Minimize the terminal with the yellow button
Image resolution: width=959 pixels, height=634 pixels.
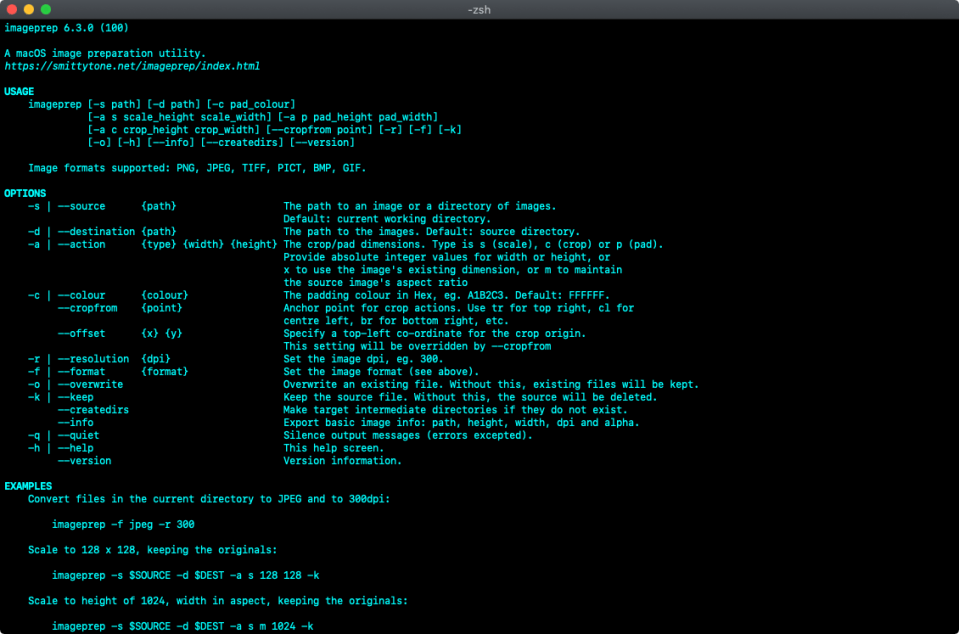tap(28, 9)
